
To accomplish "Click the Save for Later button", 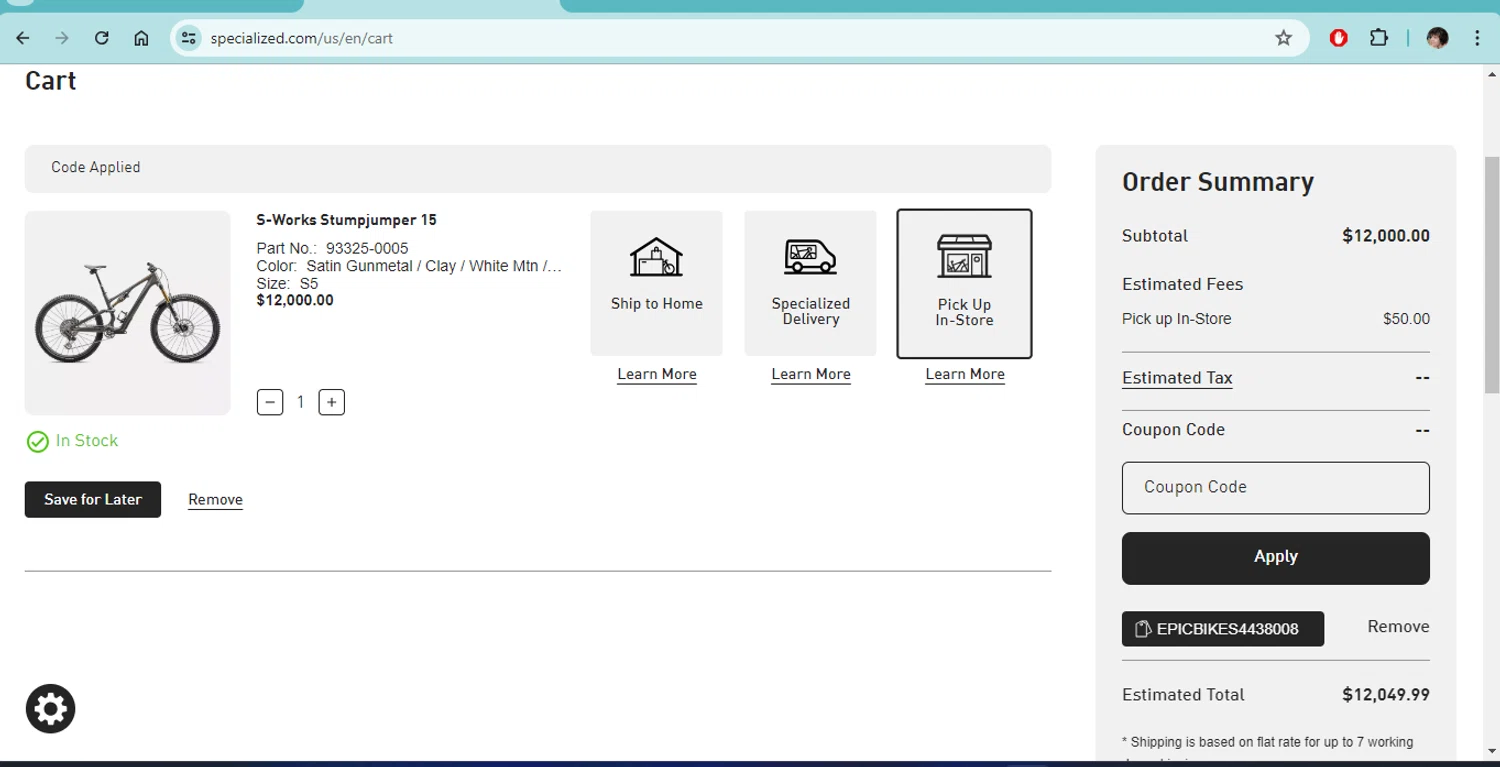I will (x=93, y=499).
